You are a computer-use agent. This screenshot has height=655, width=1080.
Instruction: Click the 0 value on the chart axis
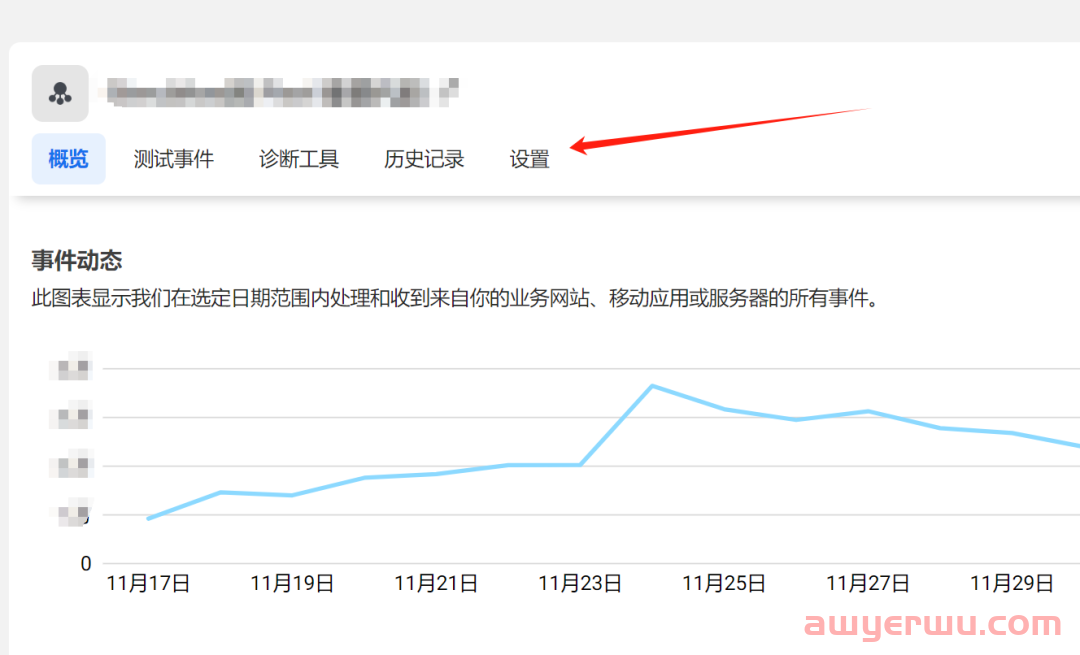85,563
